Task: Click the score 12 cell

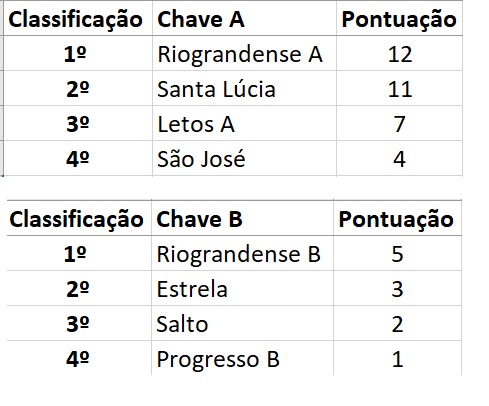Action: point(399,53)
